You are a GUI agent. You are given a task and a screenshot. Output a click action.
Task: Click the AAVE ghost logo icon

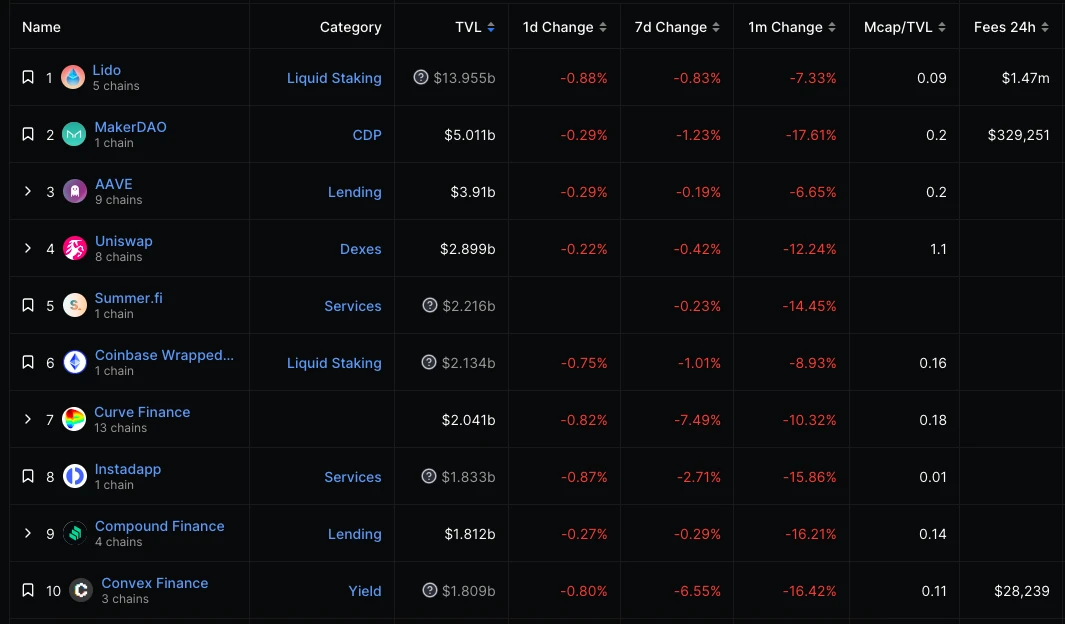pos(75,191)
